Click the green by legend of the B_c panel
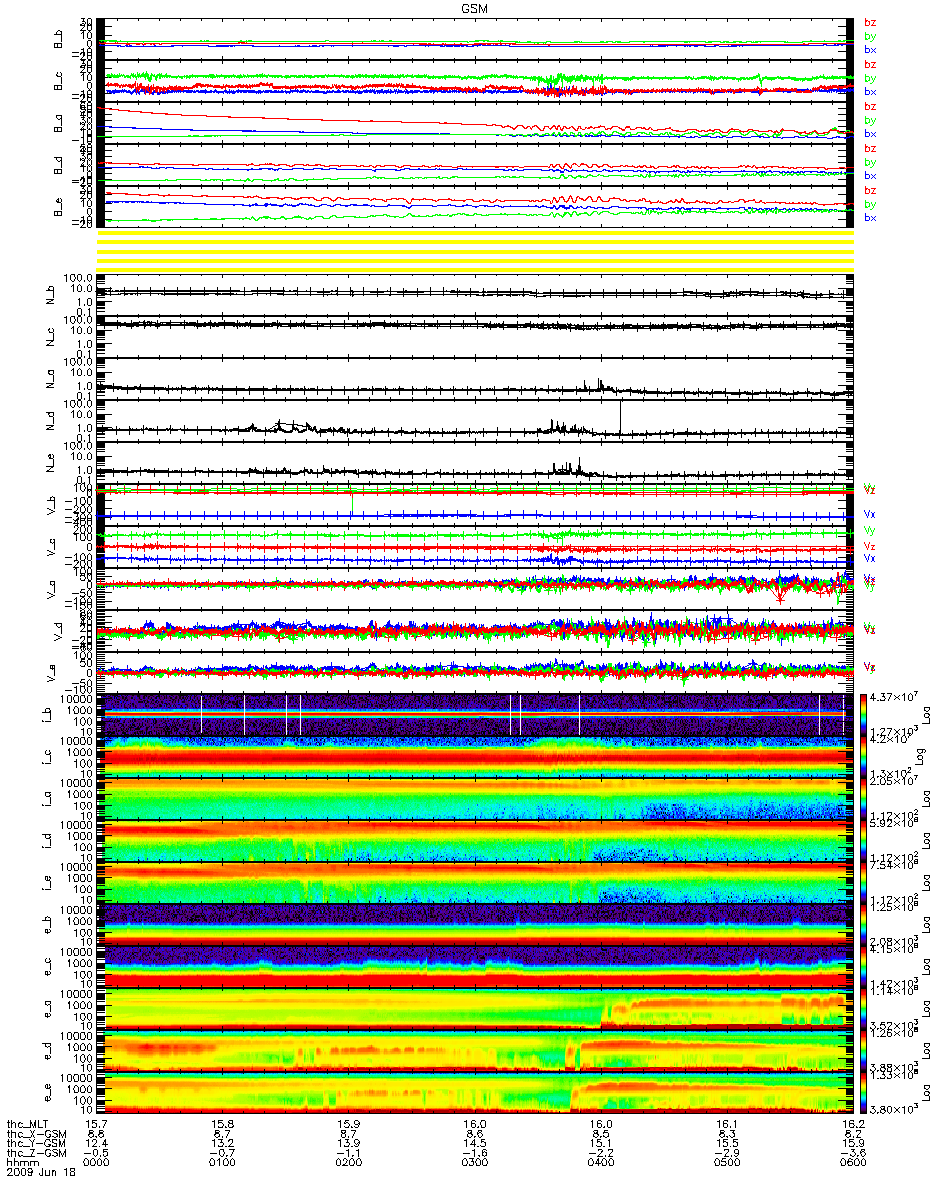This screenshot has height=1200, width=930. pos(870,78)
